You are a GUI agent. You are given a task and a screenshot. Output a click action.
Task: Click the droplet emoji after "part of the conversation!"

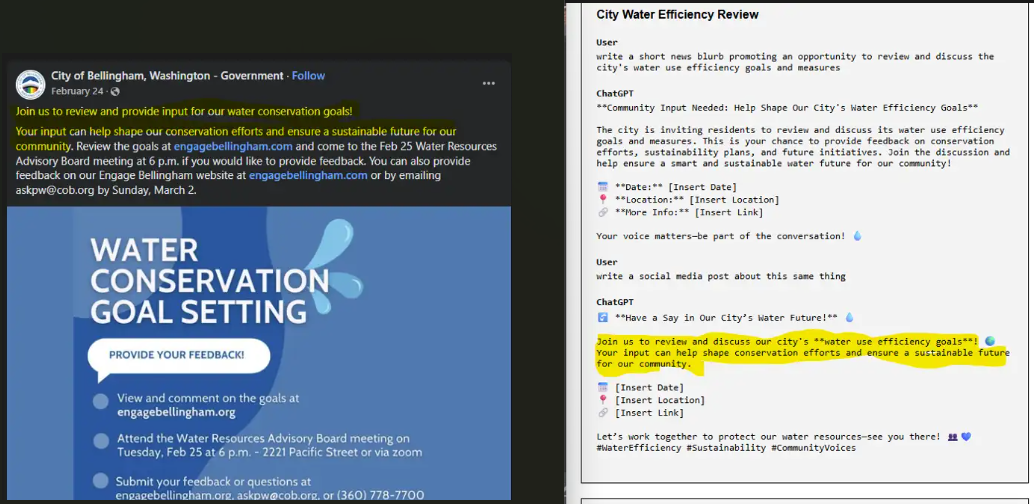tap(857, 236)
